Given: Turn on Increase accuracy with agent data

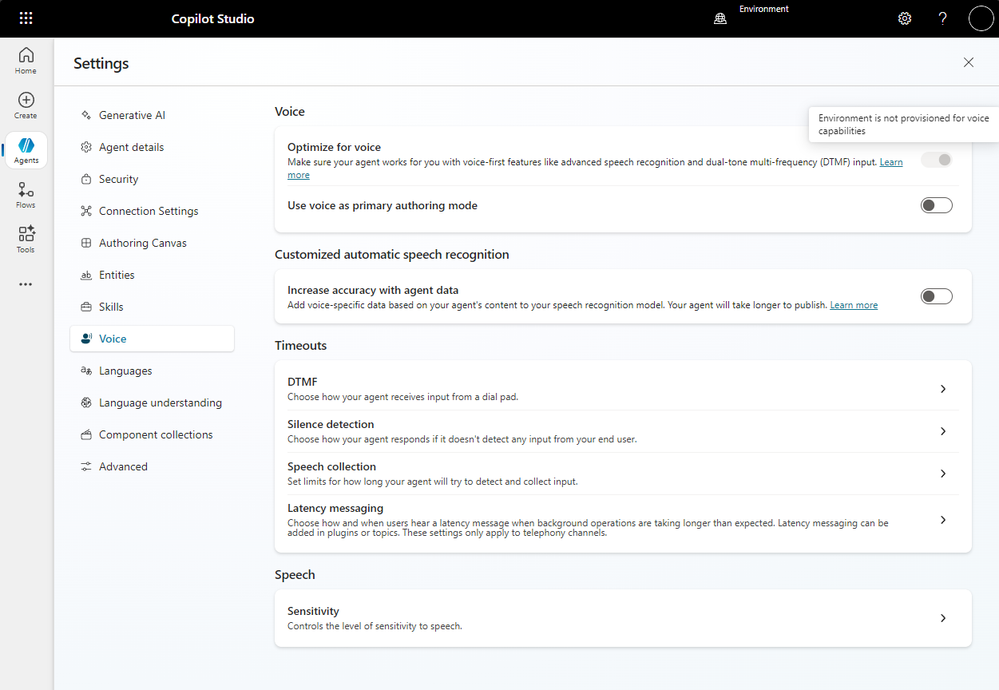Looking at the screenshot, I should 936,296.
